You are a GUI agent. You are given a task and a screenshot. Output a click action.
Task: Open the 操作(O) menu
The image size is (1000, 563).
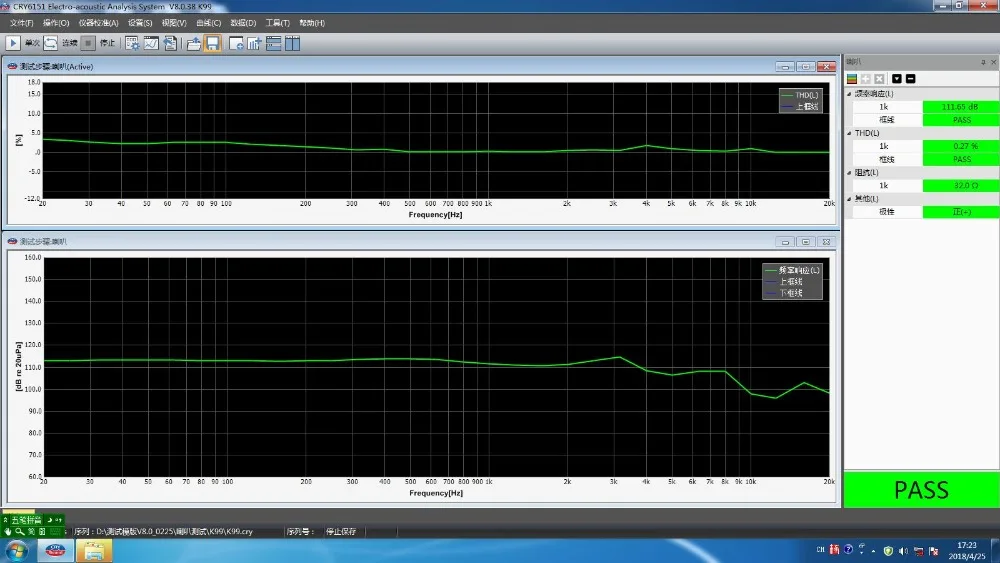tap(56, 23)
